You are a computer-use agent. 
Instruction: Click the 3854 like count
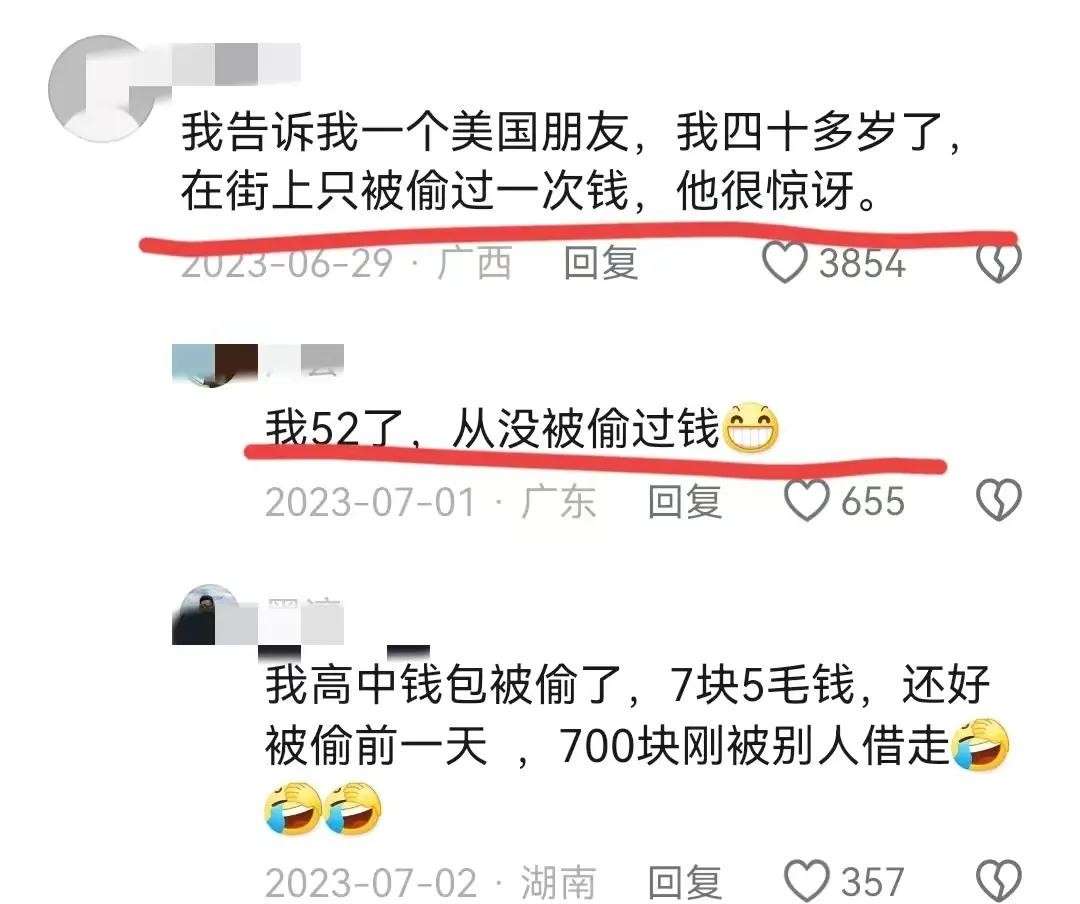coord(862,263)
